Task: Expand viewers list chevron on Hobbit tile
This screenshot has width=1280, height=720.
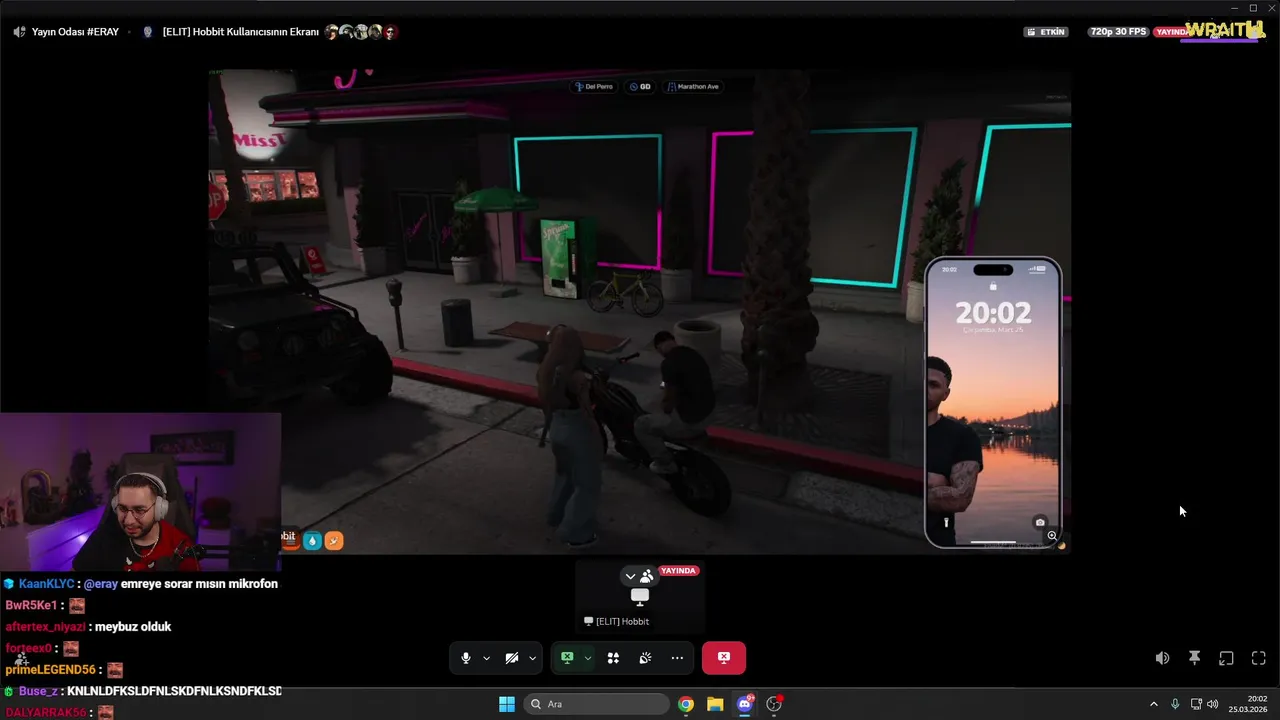Action: point(630,576)
